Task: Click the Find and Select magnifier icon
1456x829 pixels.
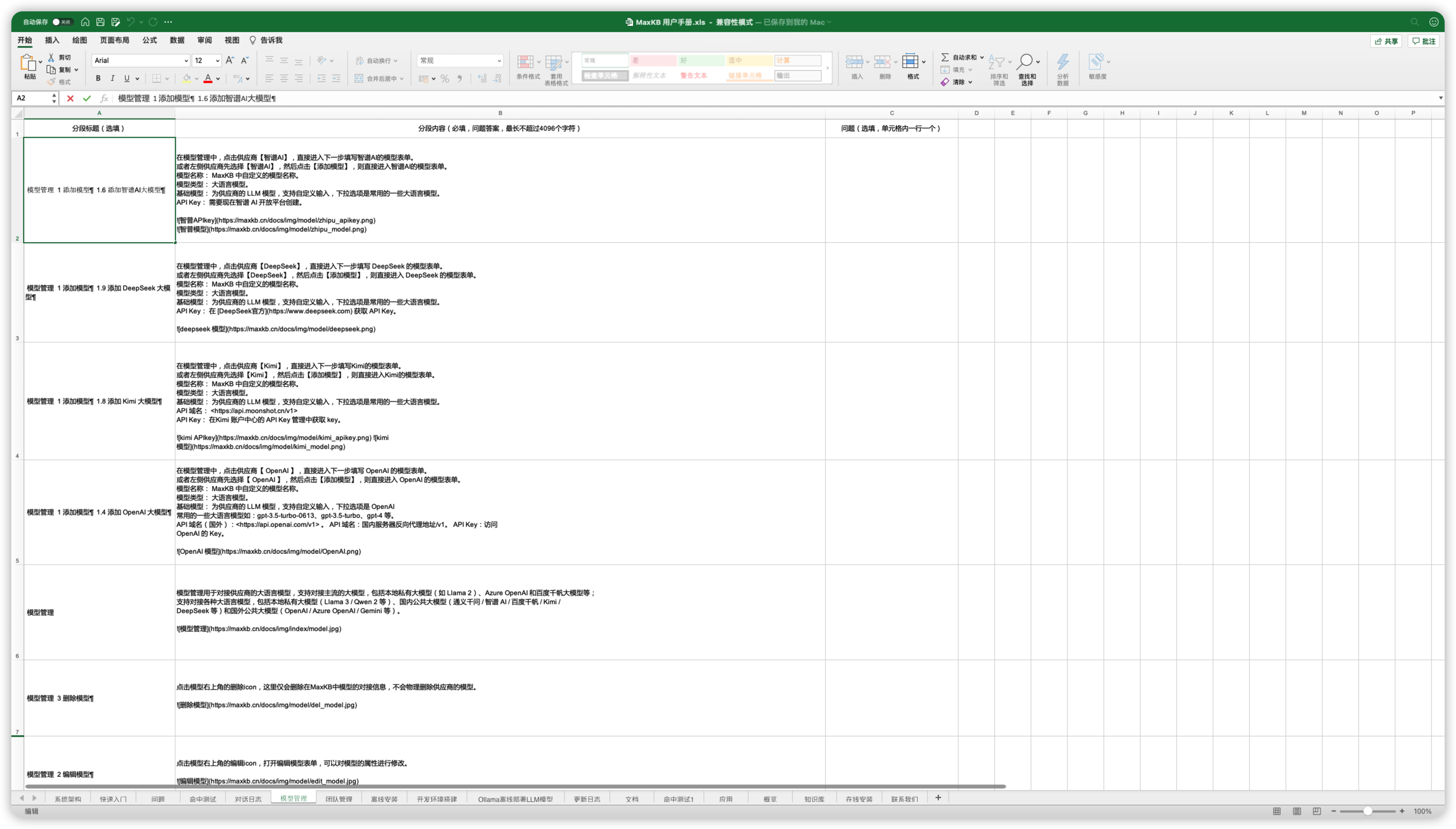Action: click(1025, 62)
